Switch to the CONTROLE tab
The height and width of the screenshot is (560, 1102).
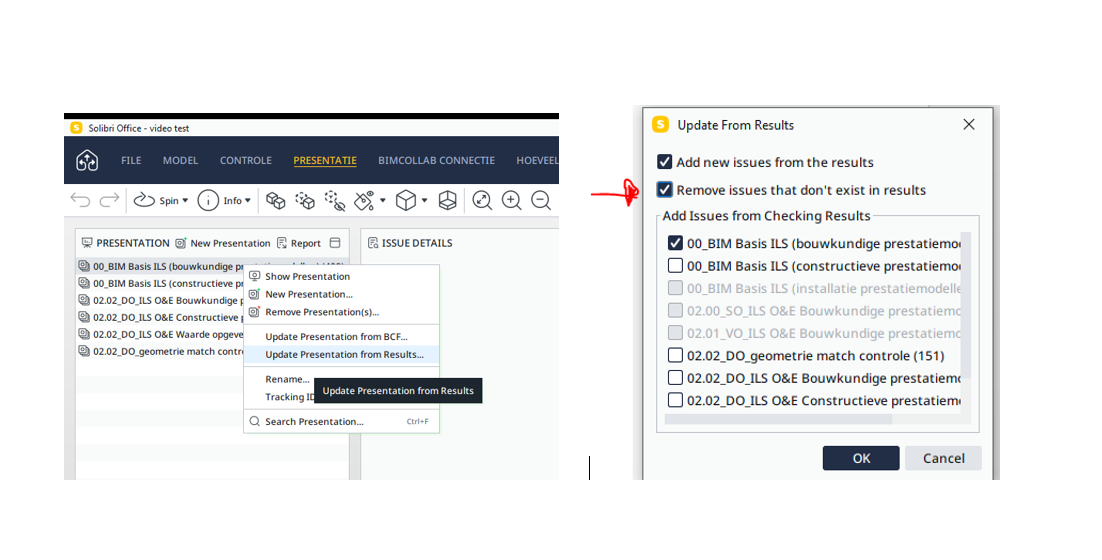tap(246, 160)
